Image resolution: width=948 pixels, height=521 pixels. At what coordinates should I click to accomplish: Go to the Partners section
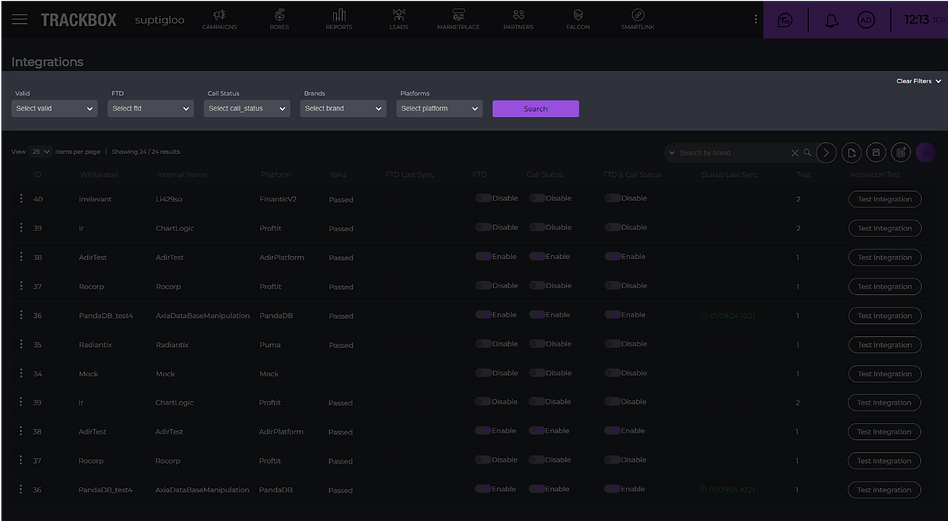518,19
